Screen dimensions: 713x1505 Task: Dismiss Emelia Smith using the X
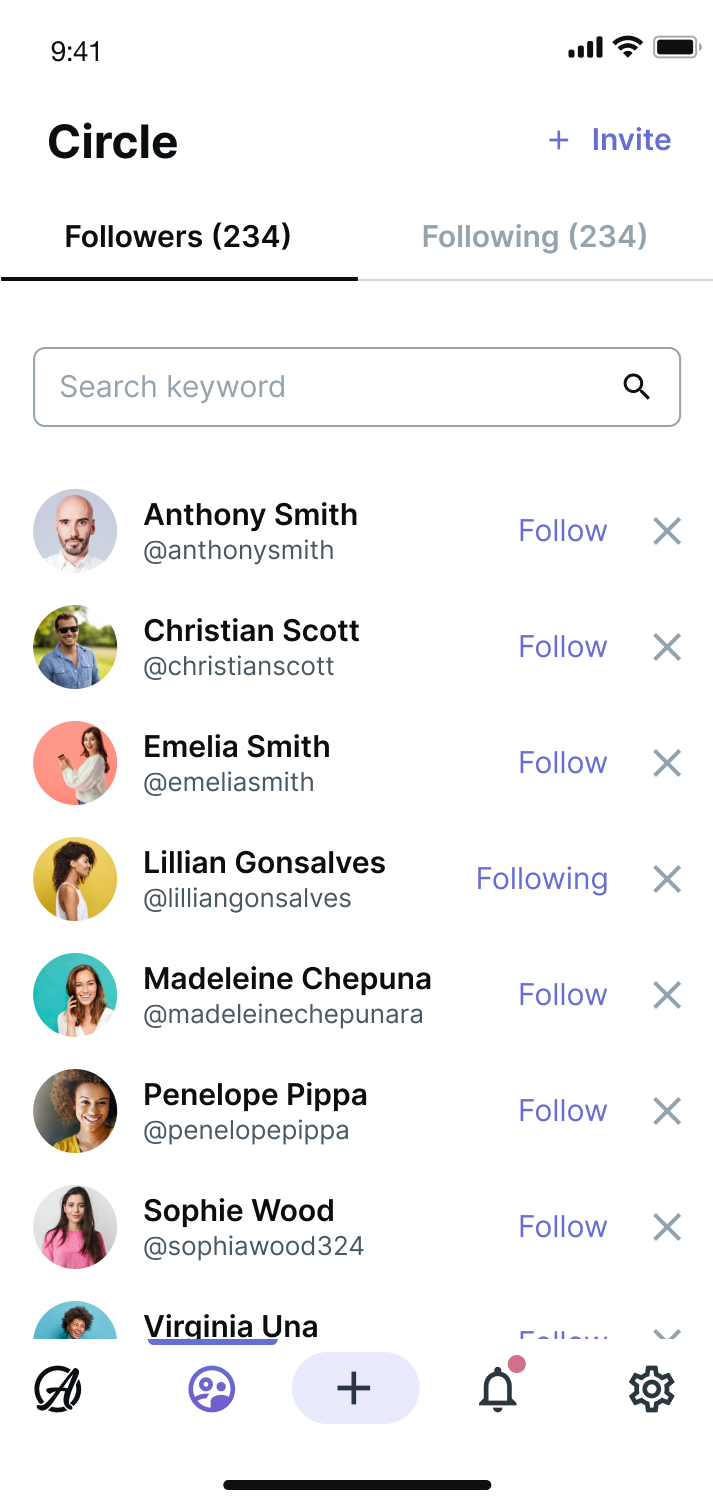pos(667,763)
